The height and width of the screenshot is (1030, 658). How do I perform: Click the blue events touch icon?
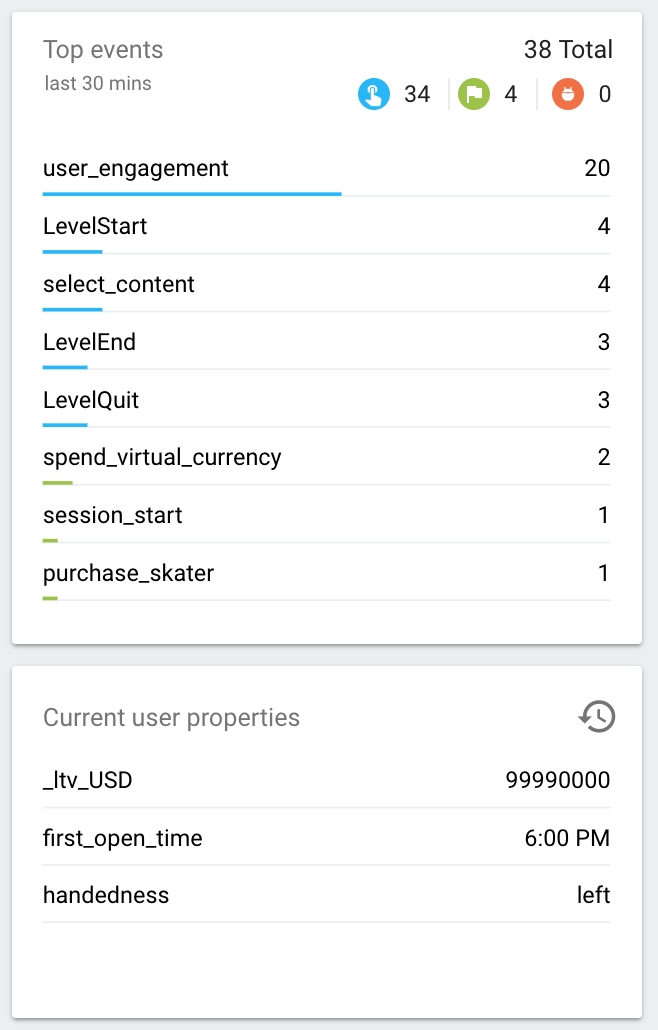[x=373, y=93]
